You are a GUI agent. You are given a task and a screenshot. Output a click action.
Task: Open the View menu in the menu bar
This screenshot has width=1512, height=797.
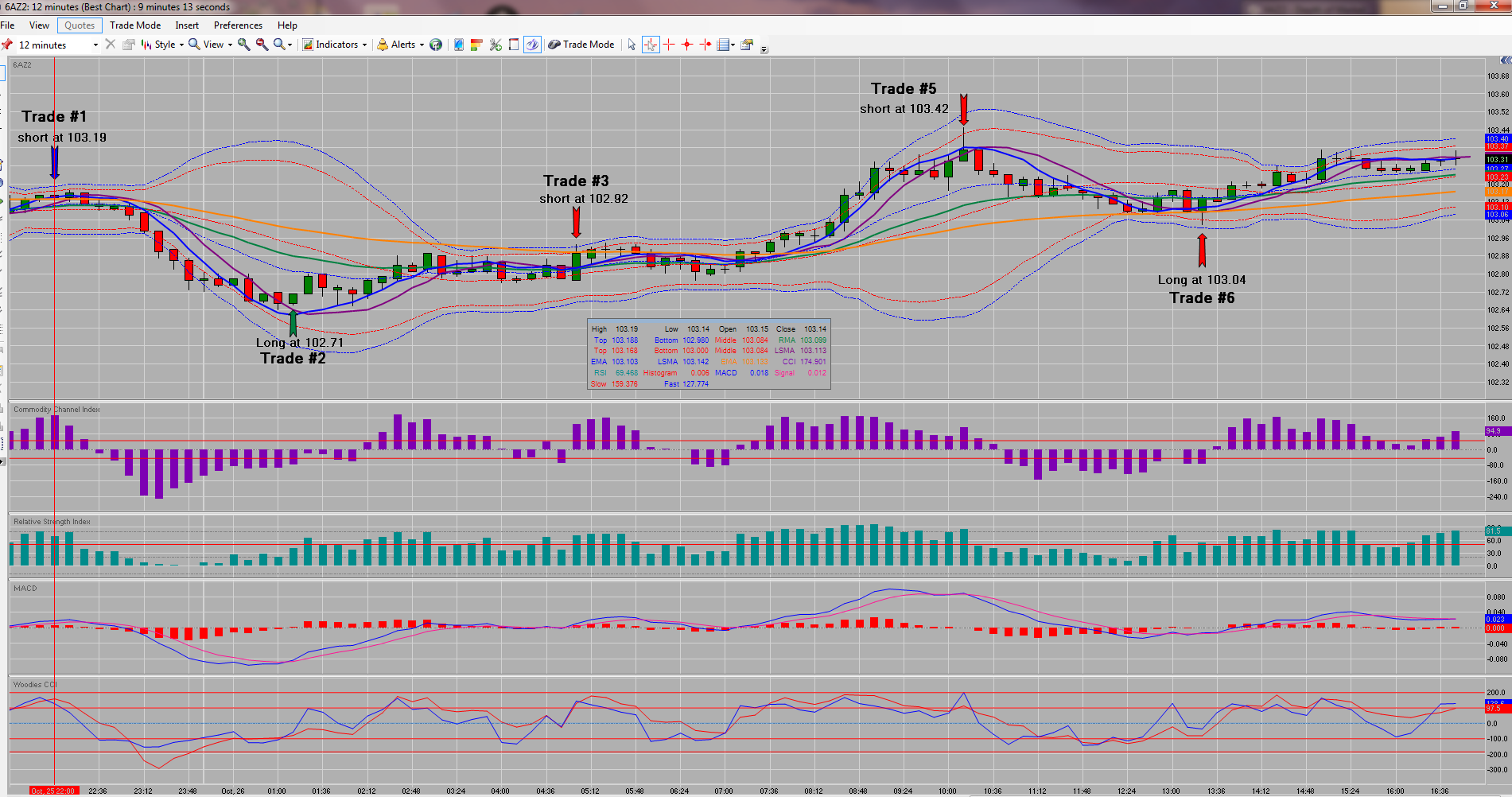[39, 25]
